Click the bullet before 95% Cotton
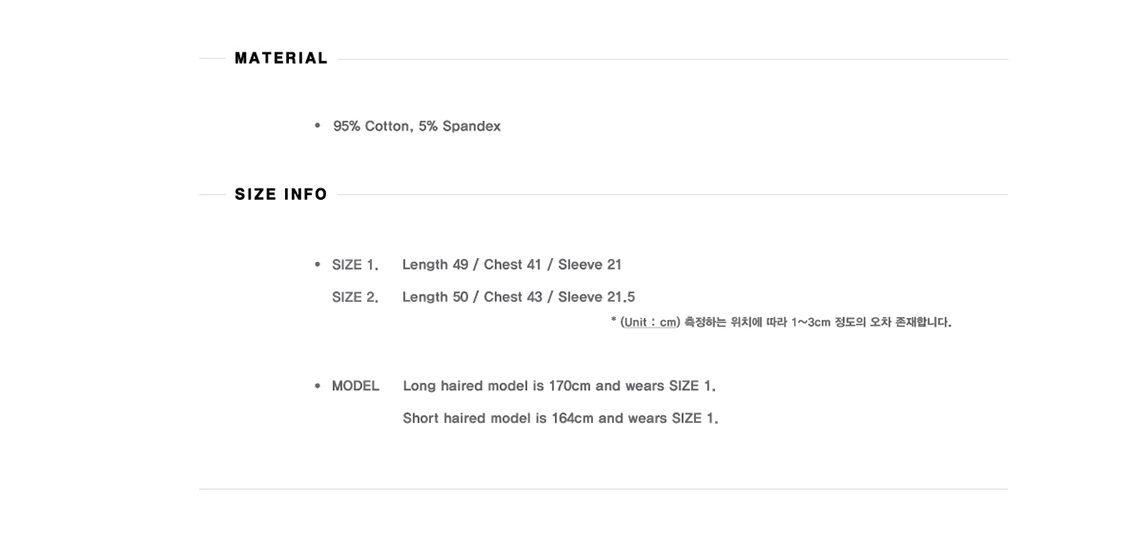 (317, 125)
